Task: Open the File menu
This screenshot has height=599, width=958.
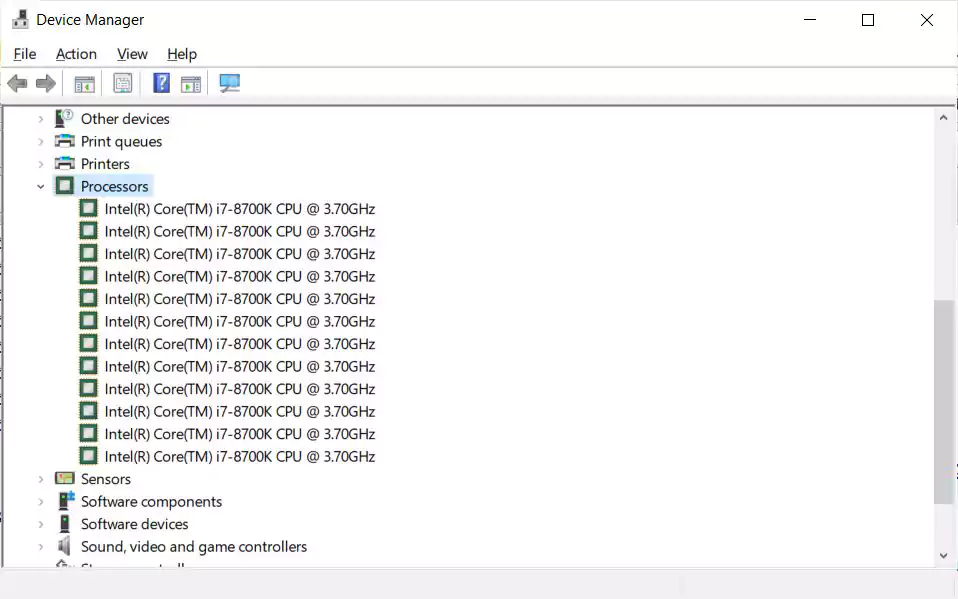Action: click(x=24, y=54)
